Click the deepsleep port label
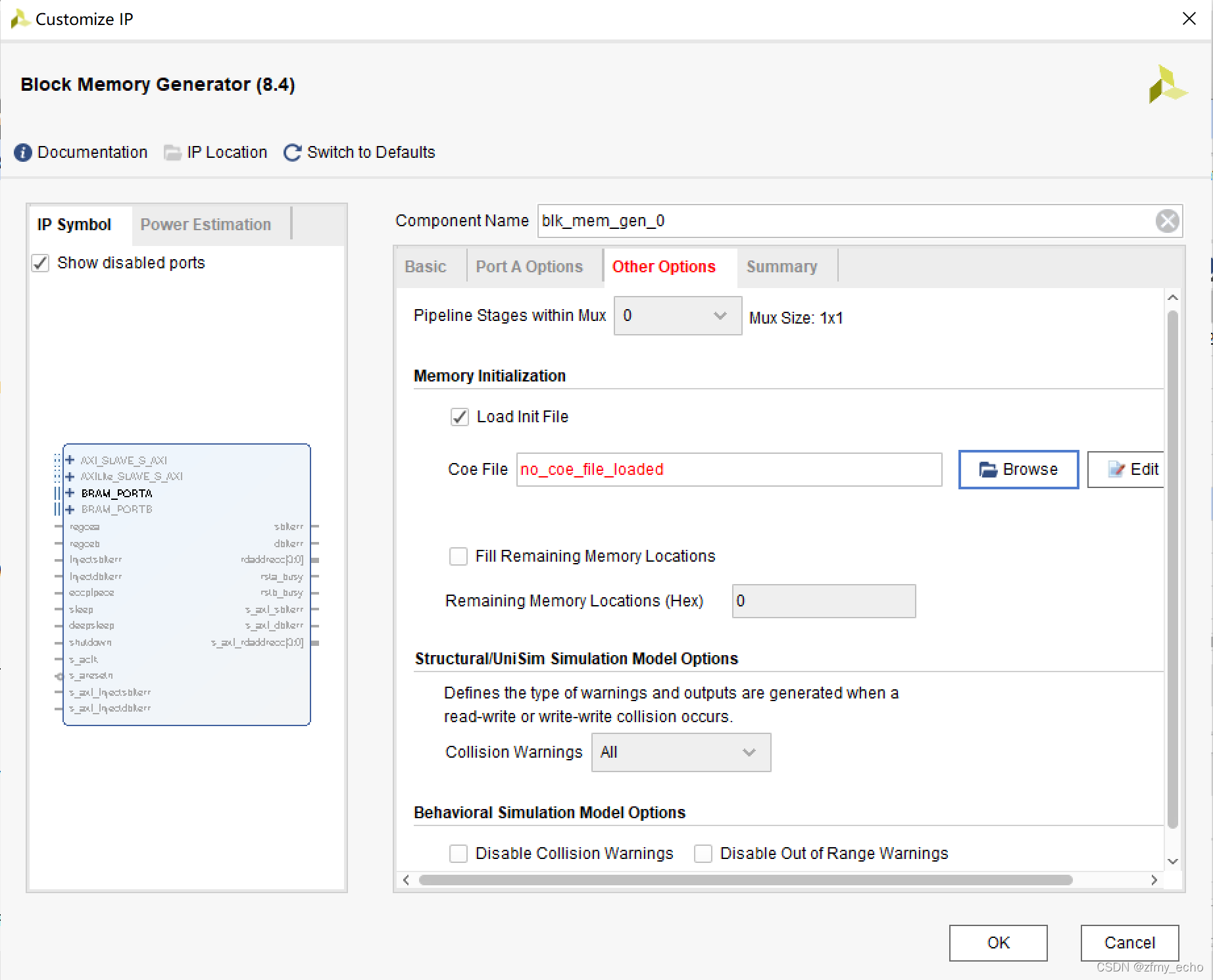Screen dimensions: 1213x980 pos(91,625)
